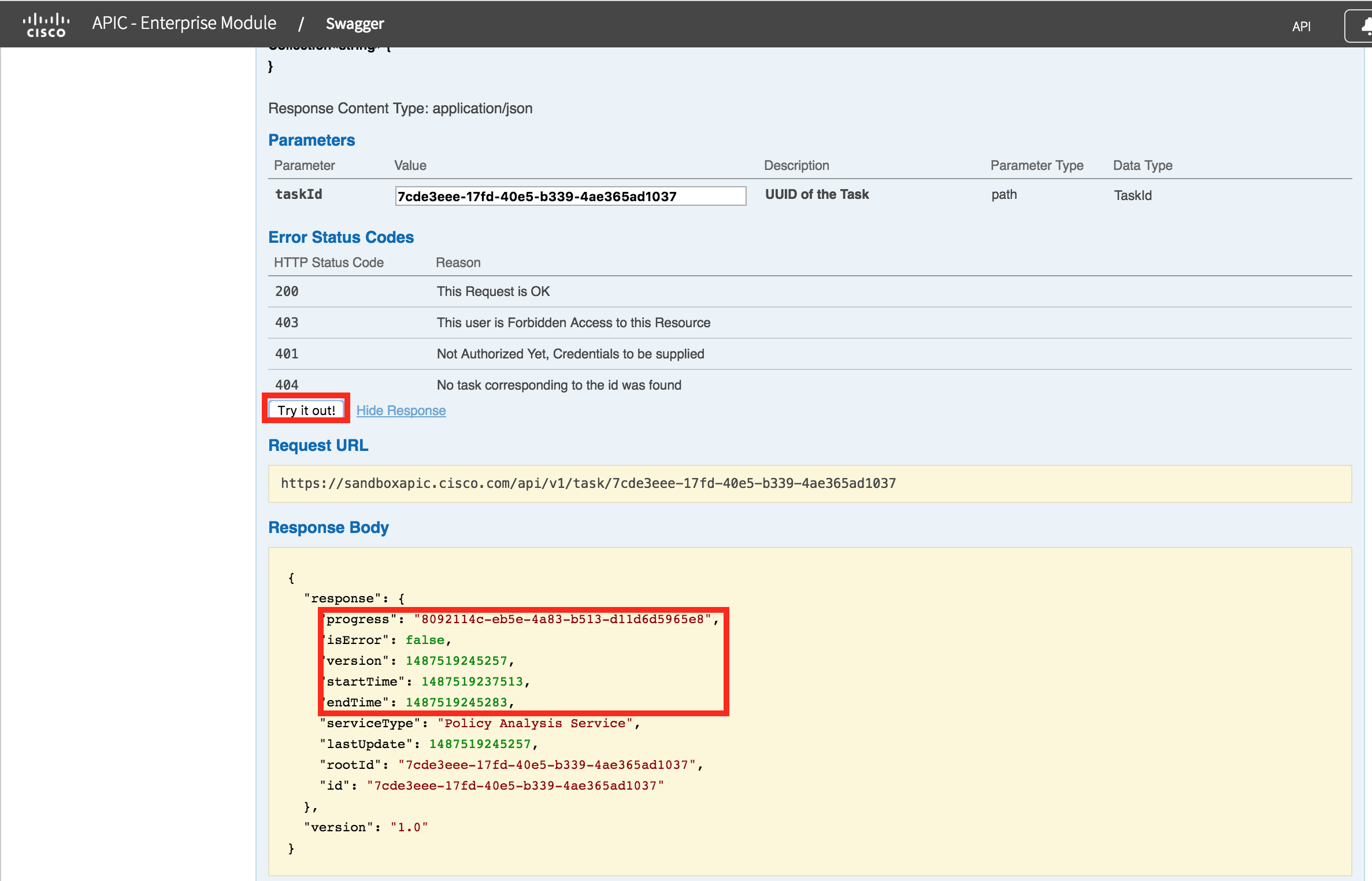Click the lastUpdate value in response

[x=480, y=744]
